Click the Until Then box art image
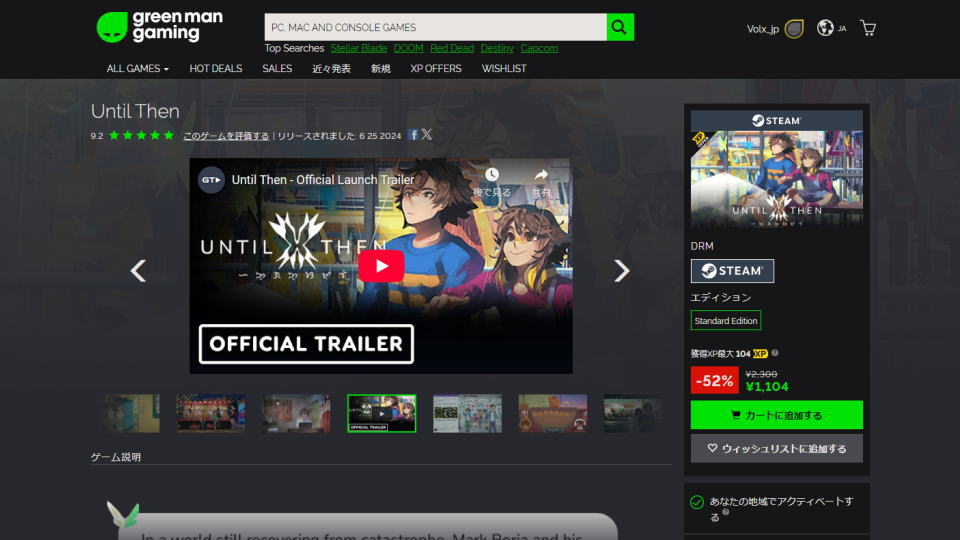This screenshot has width=960, height=540. pos(776,179)
